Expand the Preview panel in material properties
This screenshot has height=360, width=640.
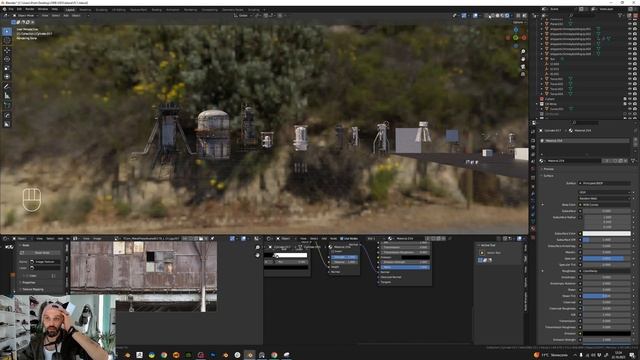(548, 169)
